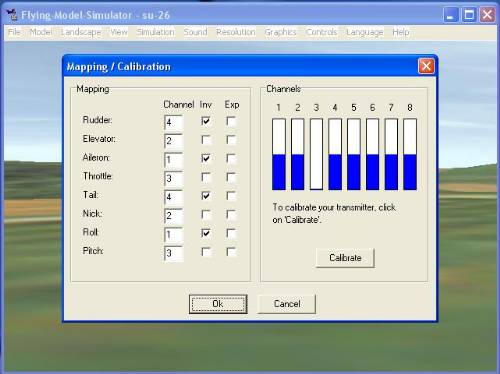Focus the Elevator channel input field
Viewport: 500px width, 374px height.
pos(173,141)
